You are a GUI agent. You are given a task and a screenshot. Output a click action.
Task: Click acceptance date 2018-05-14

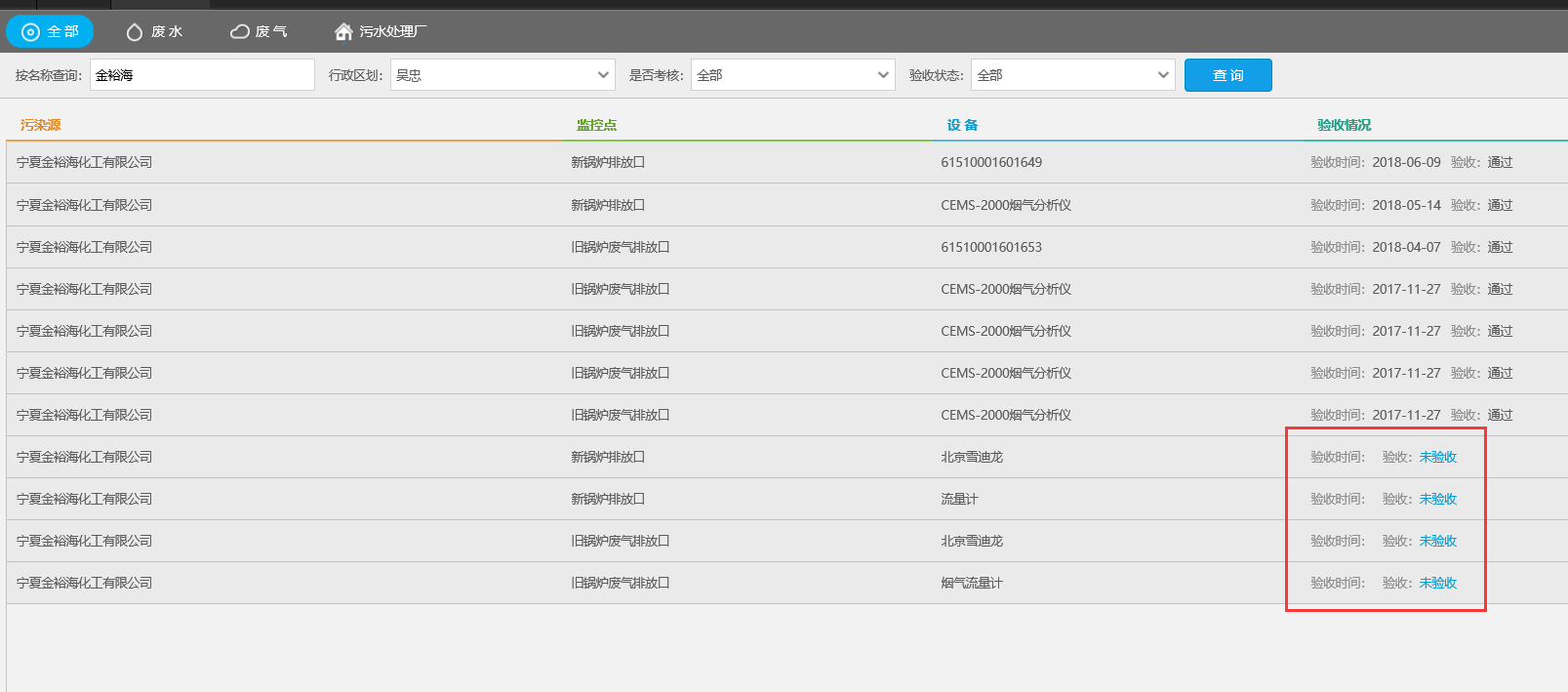tap(1406, 205)
